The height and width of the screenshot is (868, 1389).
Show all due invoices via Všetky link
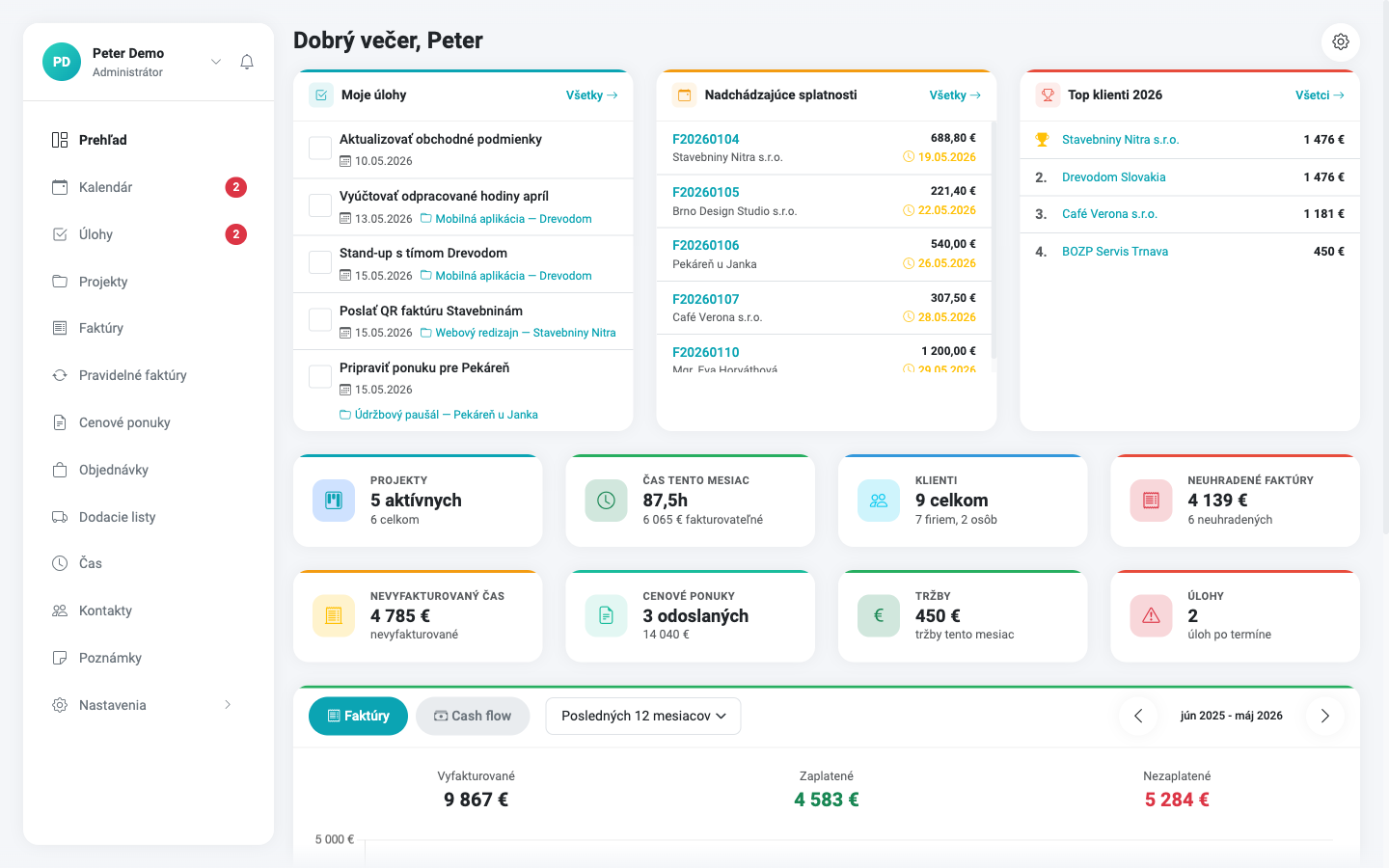[x=955, y=95]
